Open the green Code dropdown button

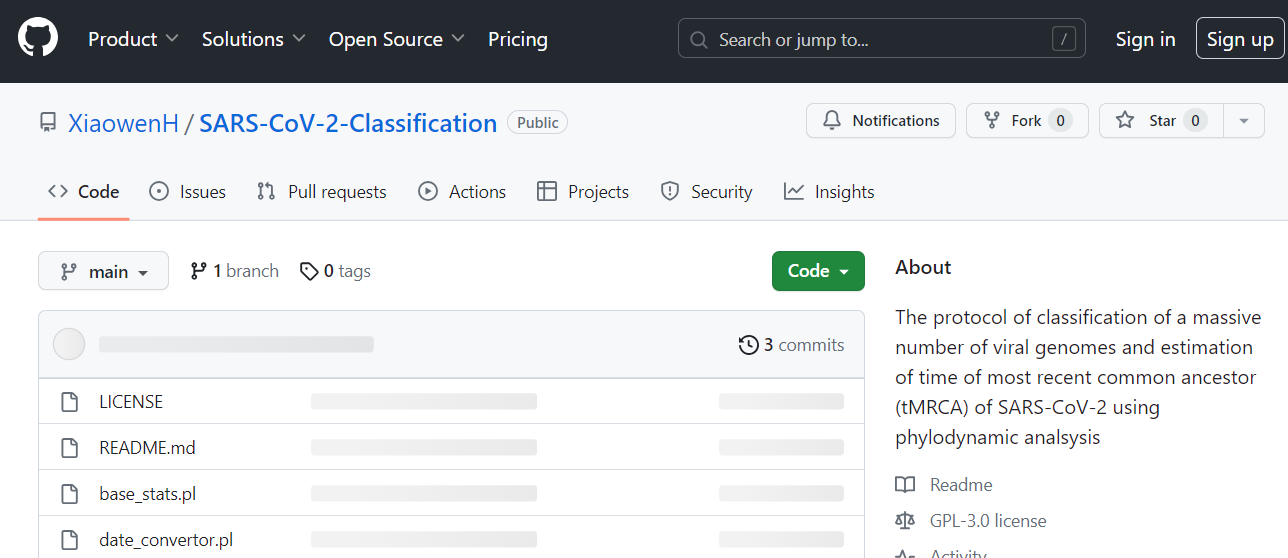pyautogui.click(x=818, y=271)
